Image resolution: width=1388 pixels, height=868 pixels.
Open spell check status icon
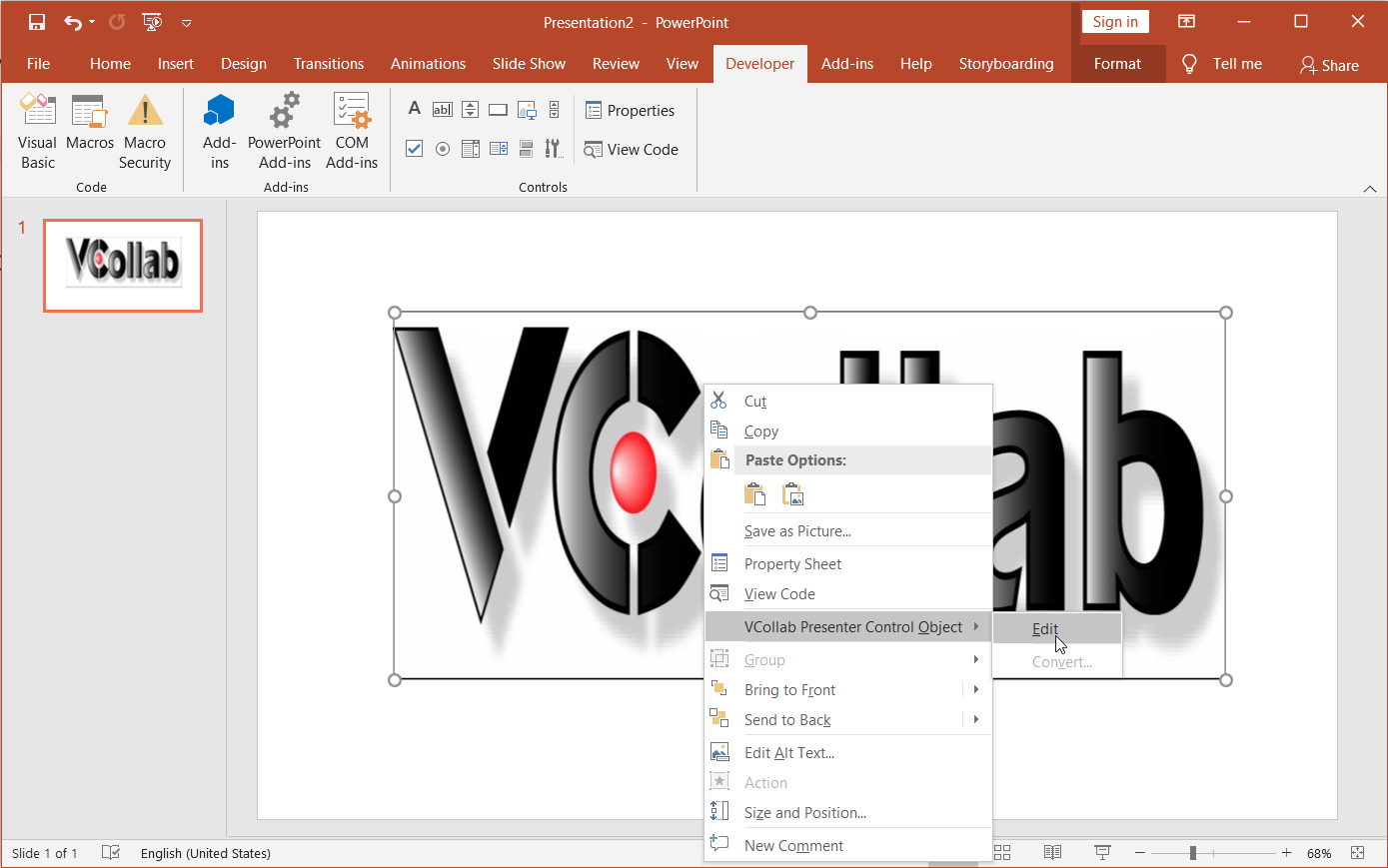pos(111,852)
